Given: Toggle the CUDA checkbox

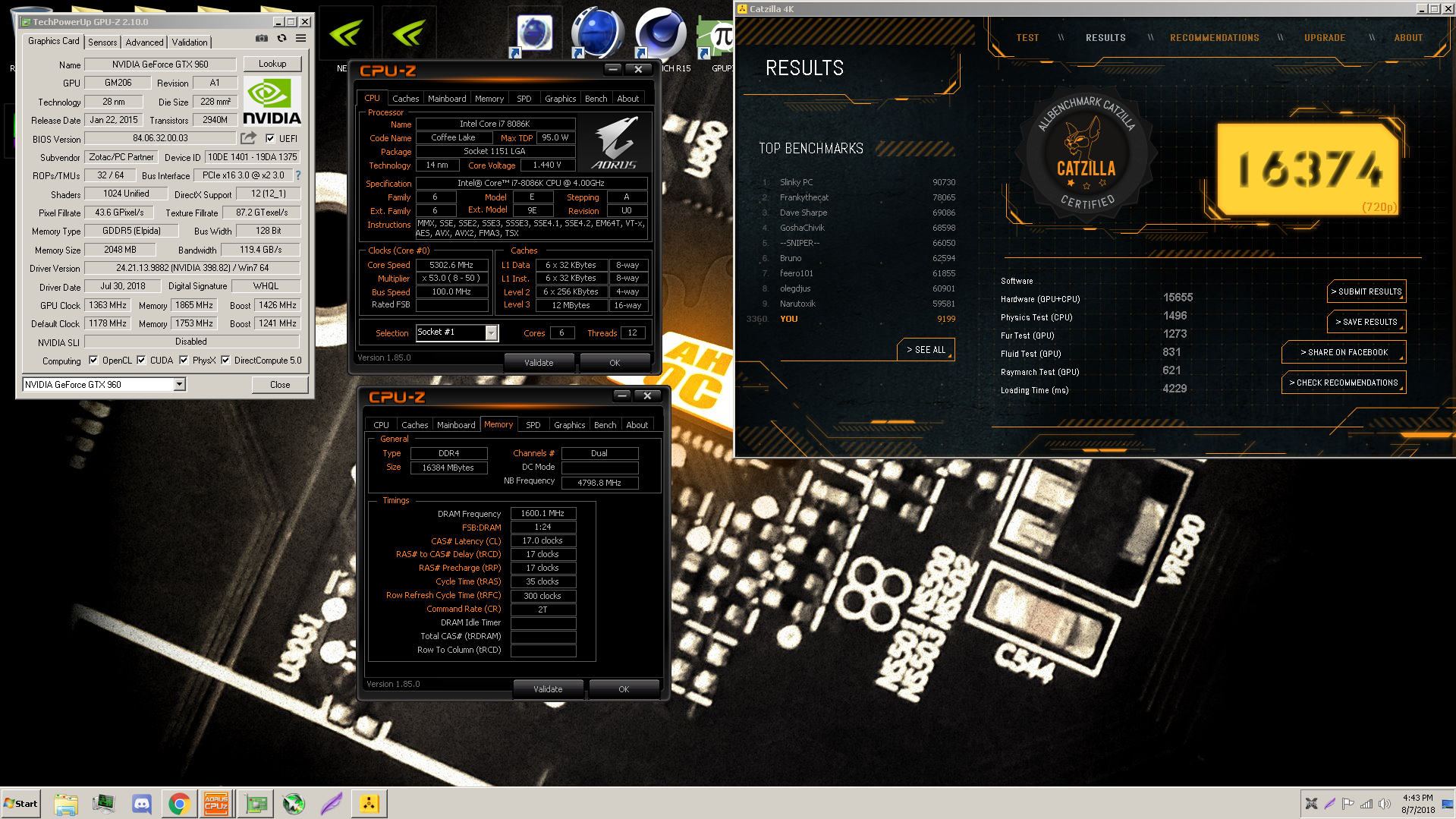Looking at the screenshot, I should tap(141, 361).
